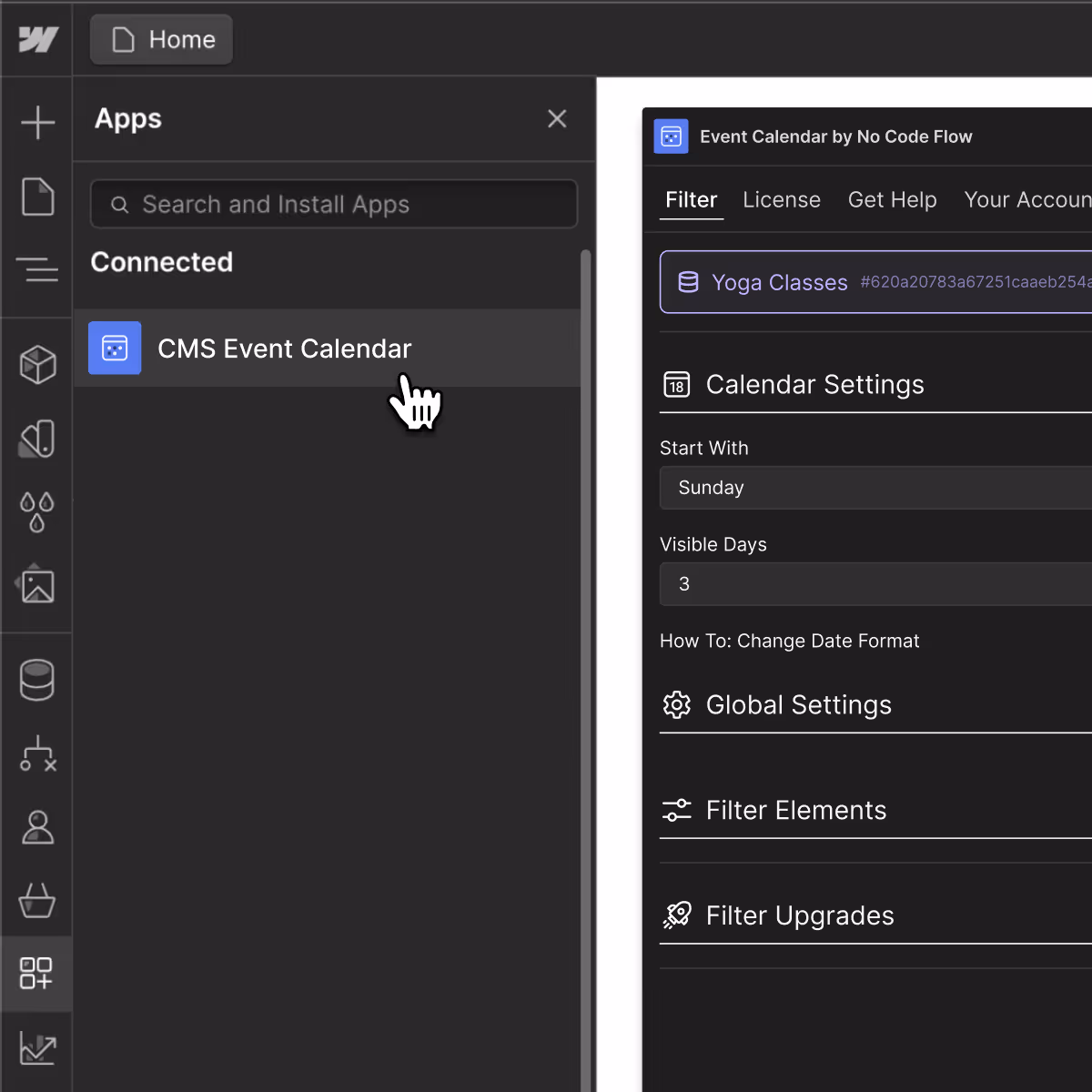Open the Pages panel icon
This screenshot has width=1092, height=1092.
pos(37,197)
